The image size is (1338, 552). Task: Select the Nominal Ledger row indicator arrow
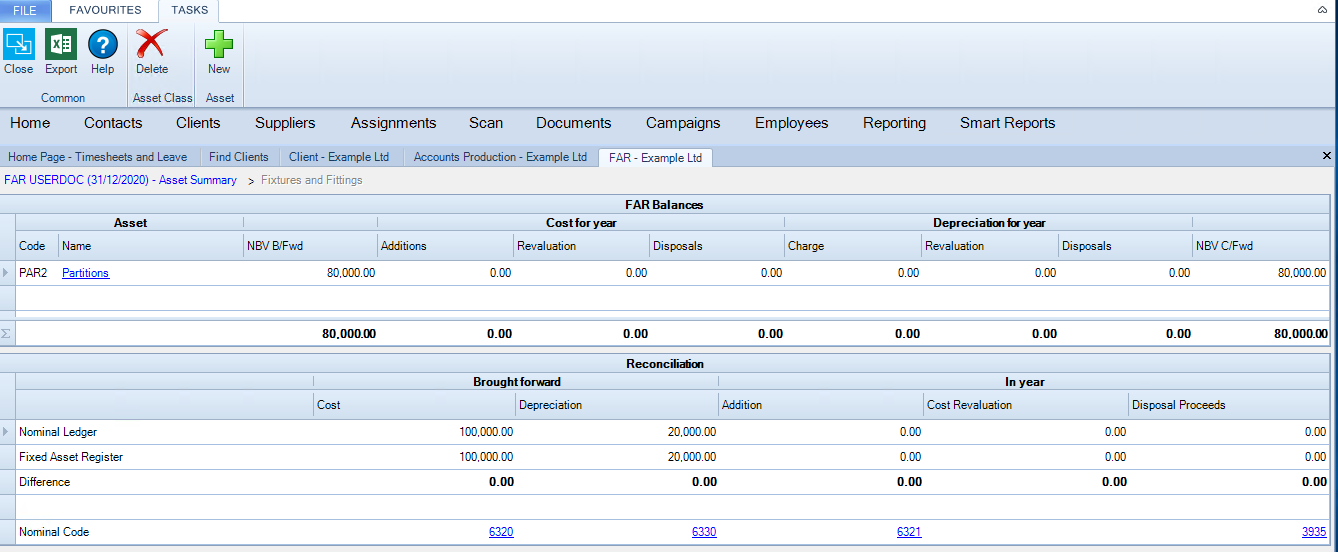point(7,432)
